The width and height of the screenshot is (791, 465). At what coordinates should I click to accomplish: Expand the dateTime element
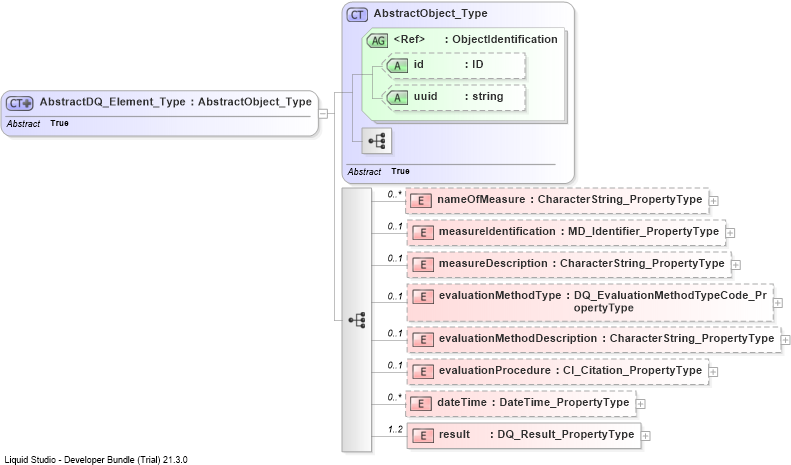641,404
